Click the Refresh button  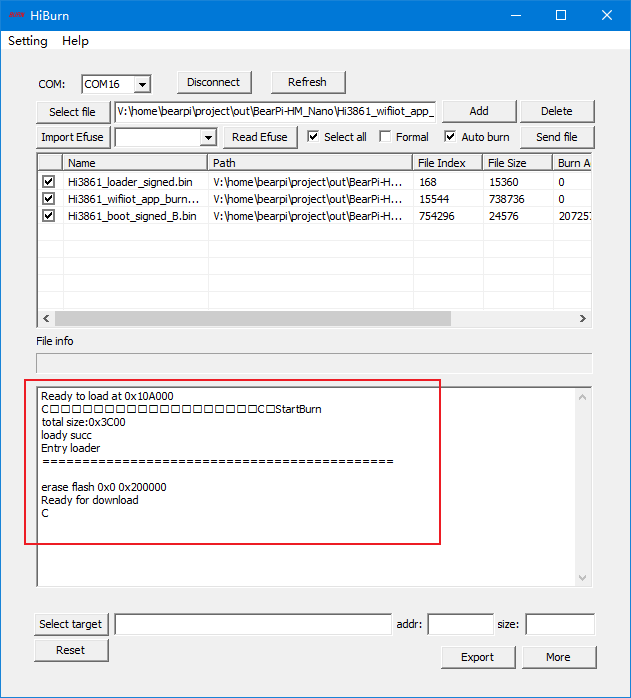point(308,82)
